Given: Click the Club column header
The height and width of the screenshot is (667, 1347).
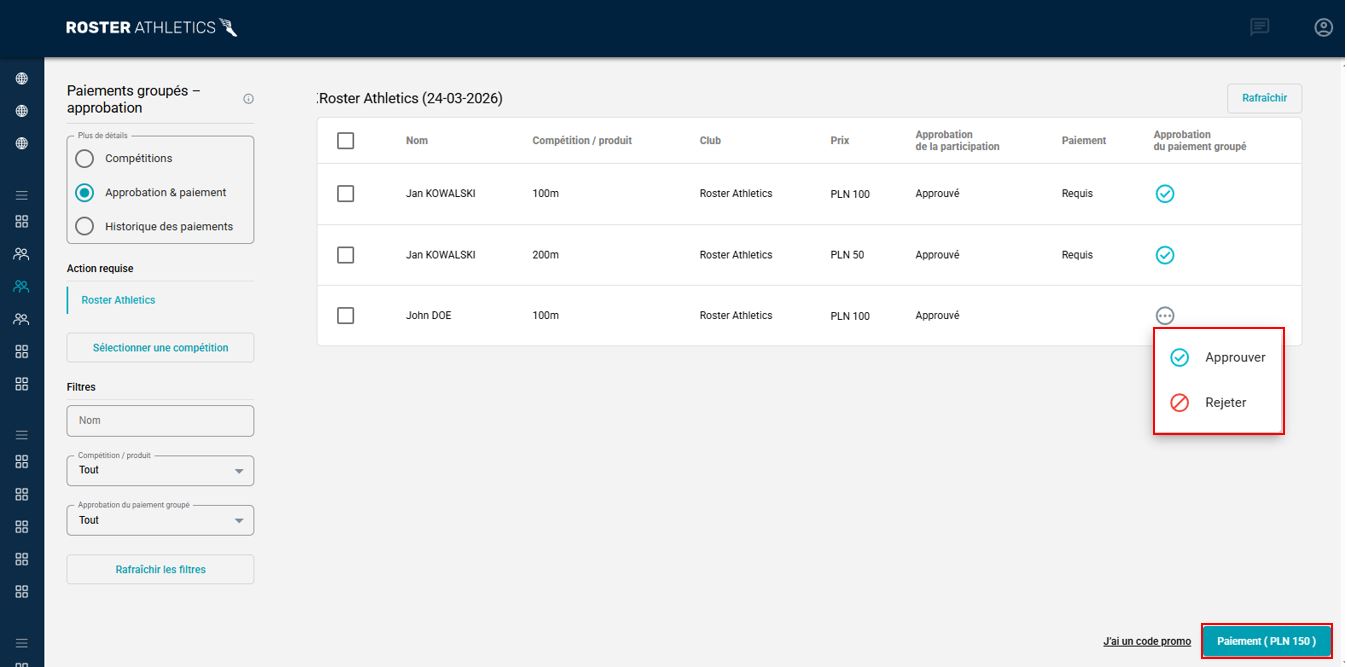Looking at the screenshot, I should (x=710, y=141).
